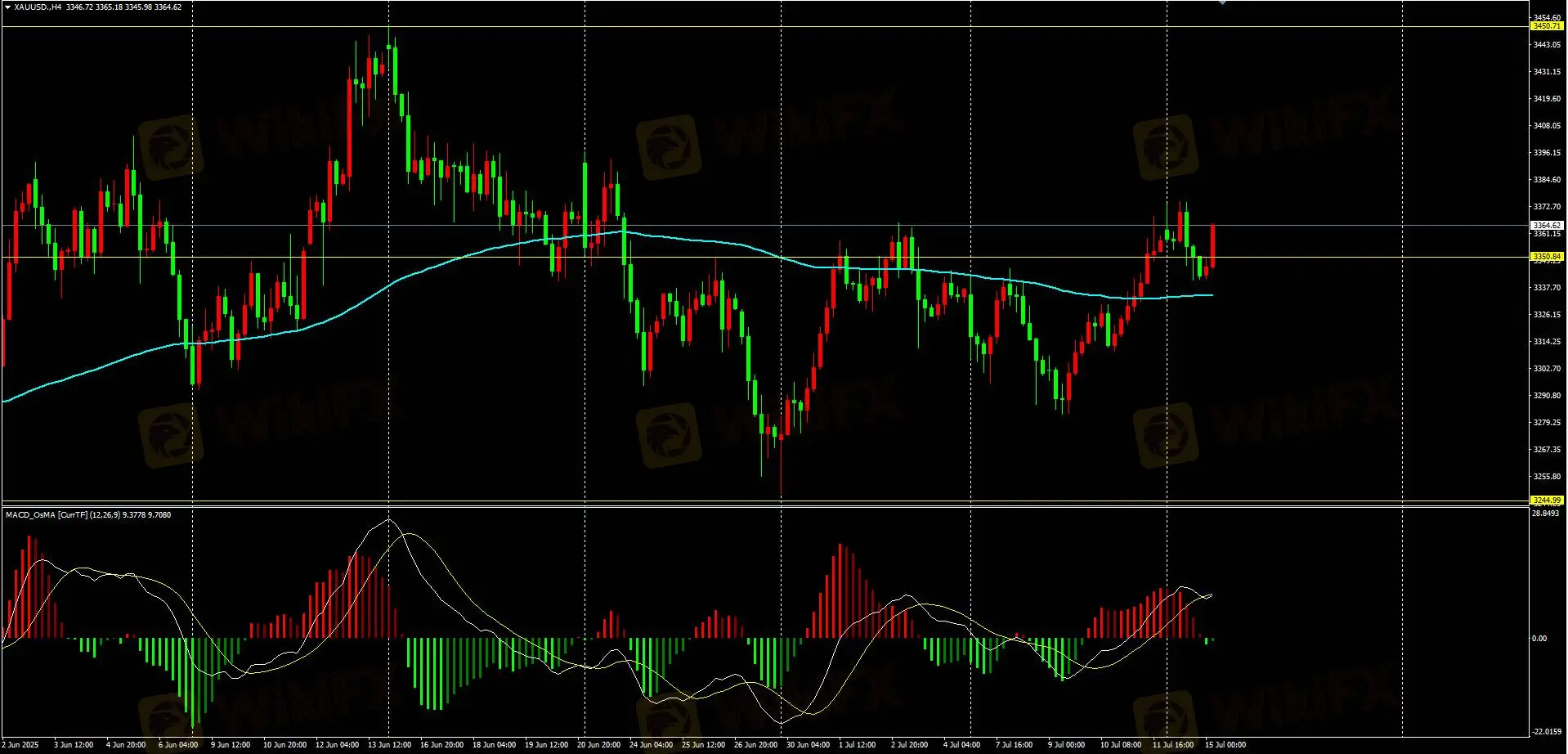Click the 30 Jun 04:00 time label
1568x754 pixels.
pos(808,745)
